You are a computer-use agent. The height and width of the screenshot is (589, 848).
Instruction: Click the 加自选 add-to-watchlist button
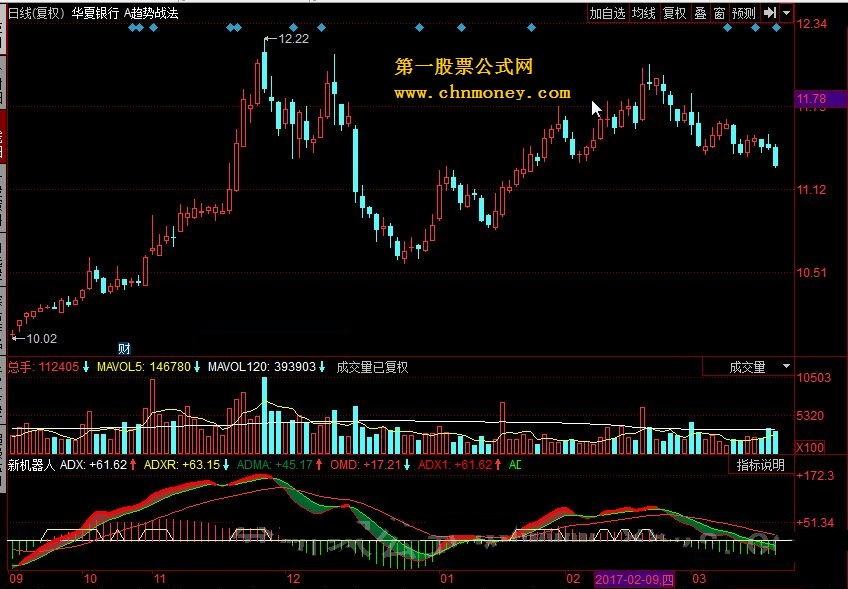(x=607, y=14)
